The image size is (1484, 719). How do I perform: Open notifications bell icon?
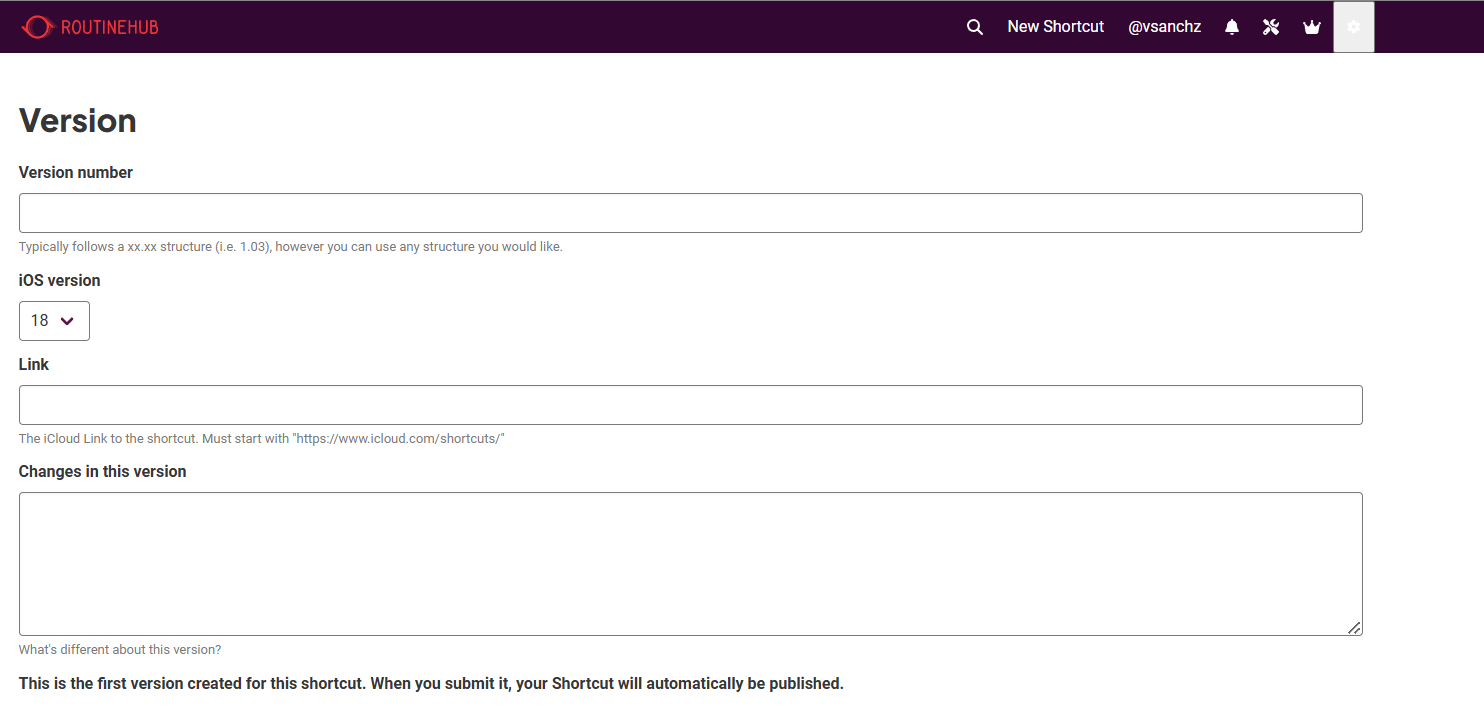point(1232,27)
